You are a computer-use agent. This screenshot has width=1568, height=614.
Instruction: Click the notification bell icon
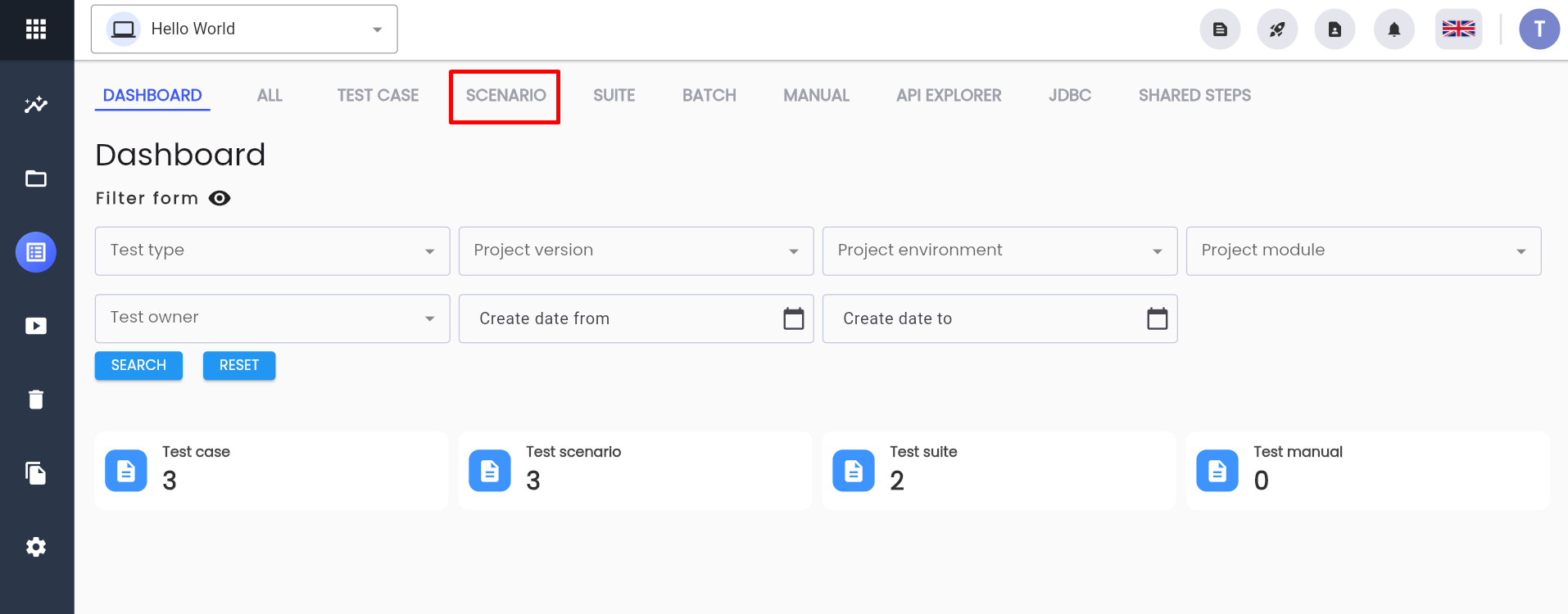tap(1394, 29)
